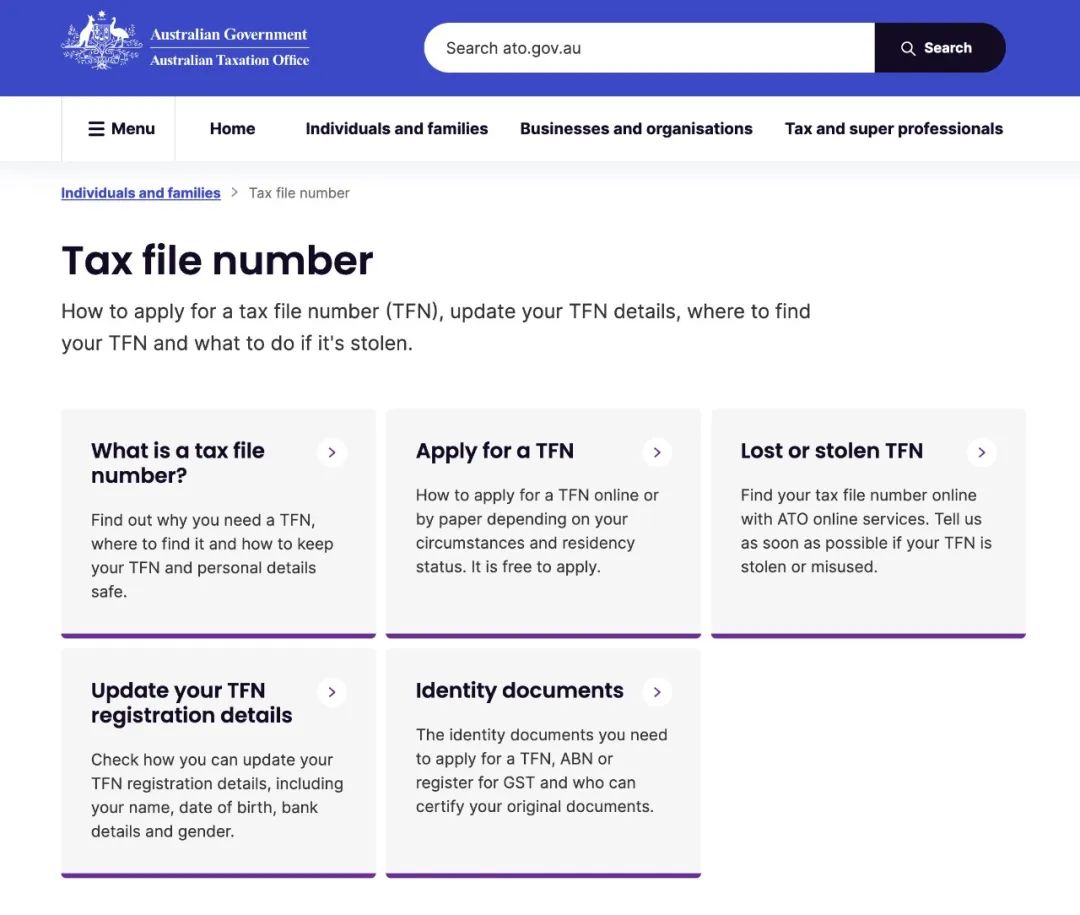This screenshot has width=1080, height=915.
Task: Click arrow icon on 'Apply for a TFN' card
Action: pos(657,452)
